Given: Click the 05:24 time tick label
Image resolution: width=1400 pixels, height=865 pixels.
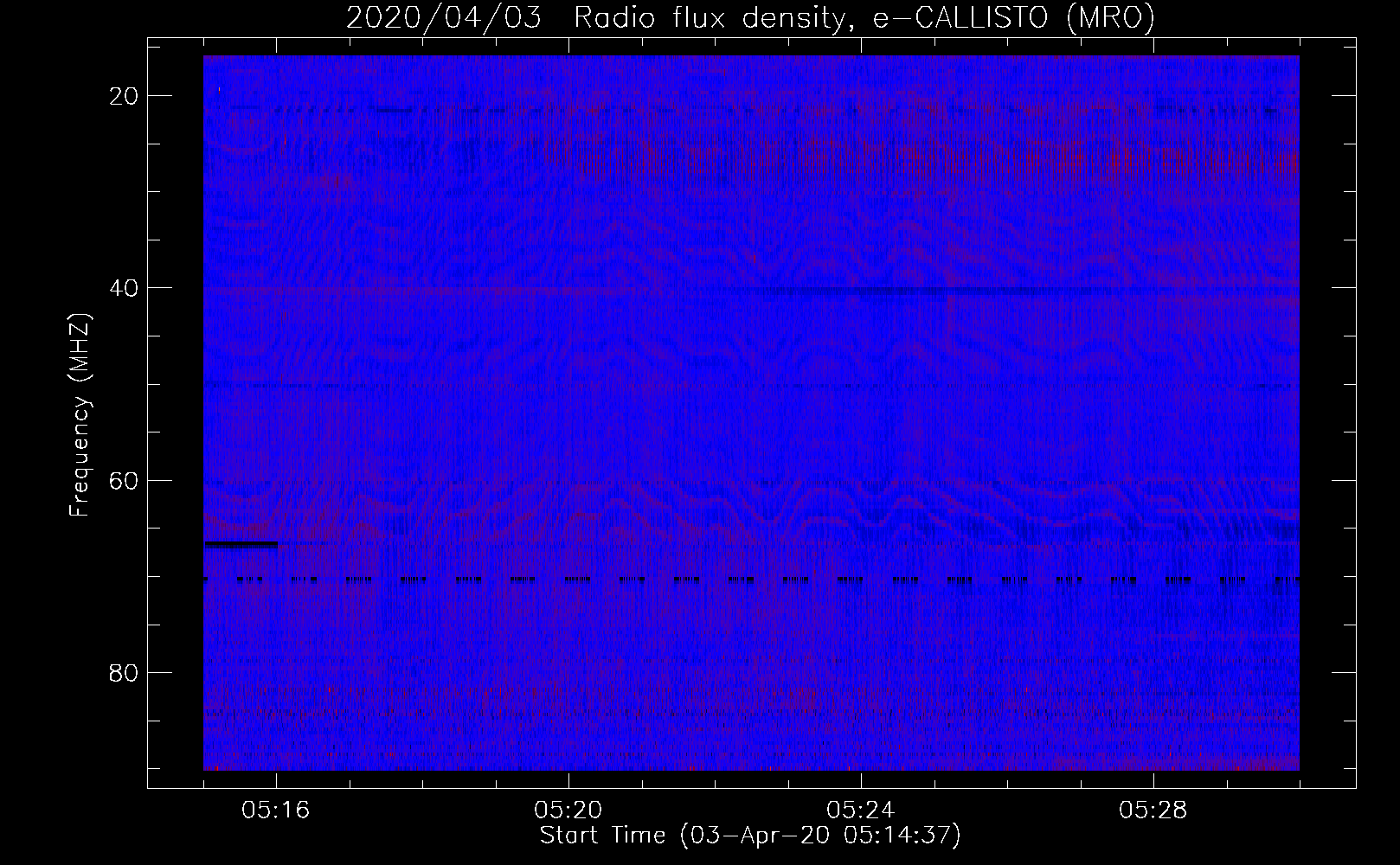Looking at the screenshot, I should point(861,811).
